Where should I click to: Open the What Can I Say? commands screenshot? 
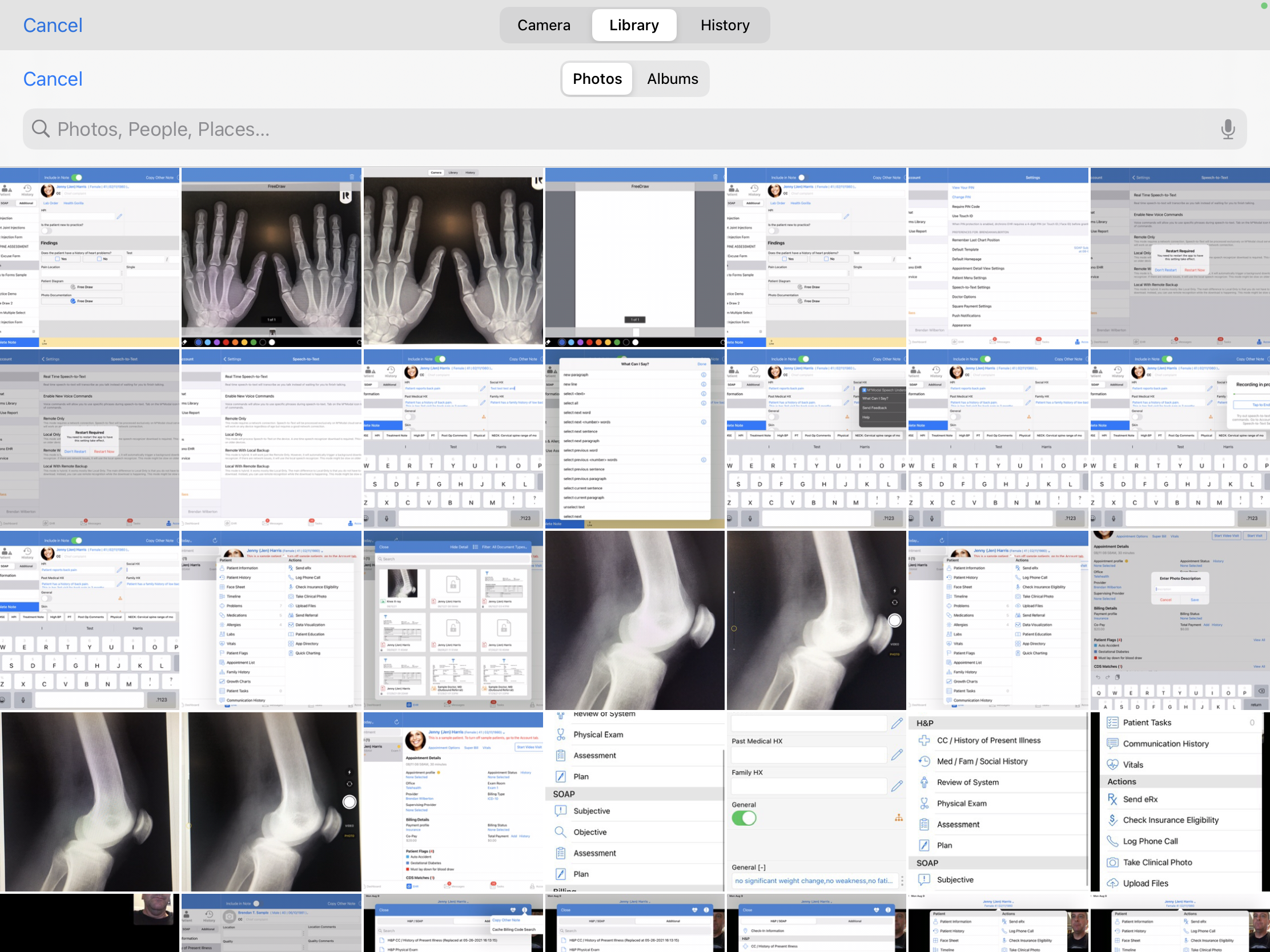(x=635, y=439)
